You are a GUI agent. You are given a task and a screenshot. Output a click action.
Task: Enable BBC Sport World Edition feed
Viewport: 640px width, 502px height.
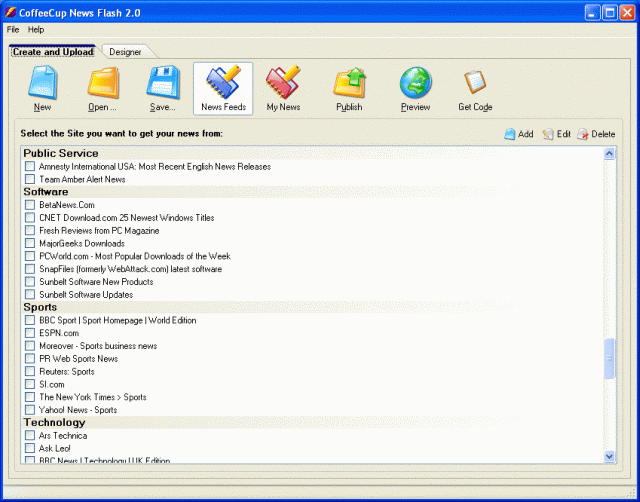click(30, 320)
